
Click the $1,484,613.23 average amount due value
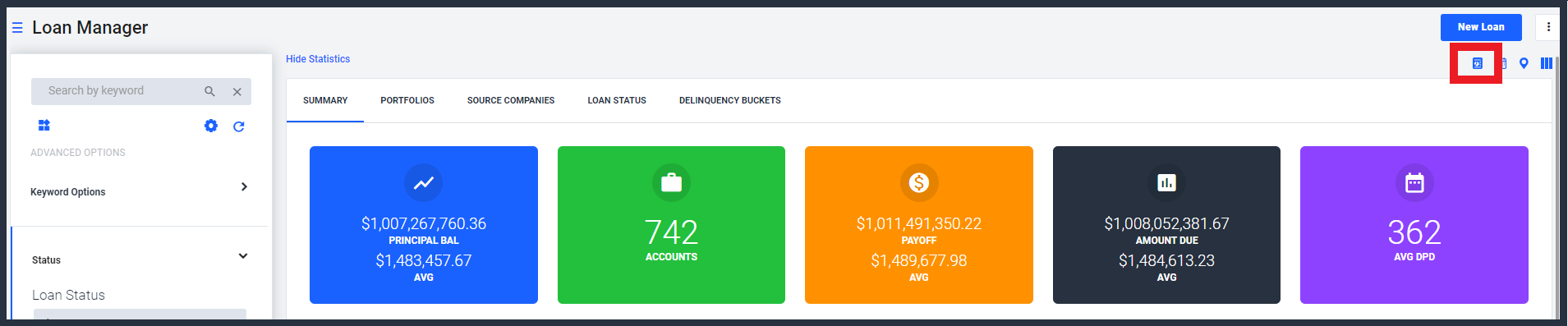(x=1166, y=260)
